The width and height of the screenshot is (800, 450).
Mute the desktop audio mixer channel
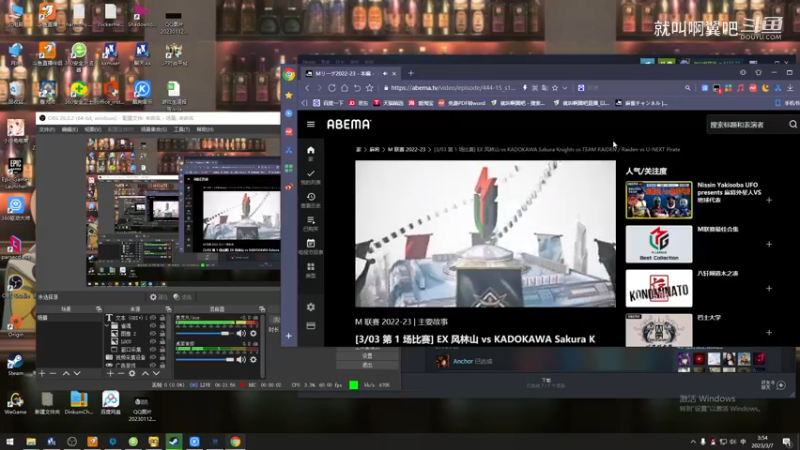(241, 360)
